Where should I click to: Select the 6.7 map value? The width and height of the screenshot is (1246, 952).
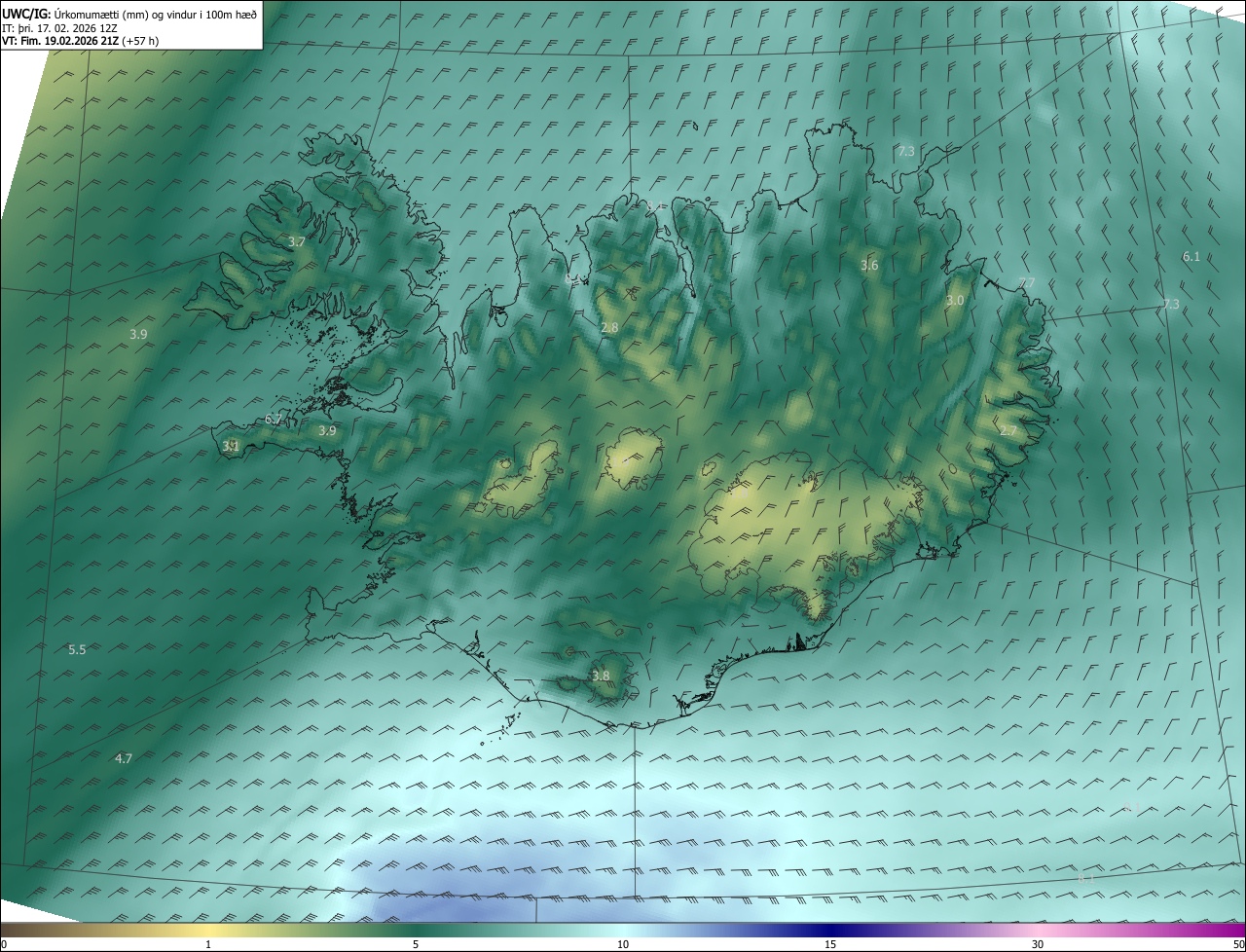[x=273, y=420]
